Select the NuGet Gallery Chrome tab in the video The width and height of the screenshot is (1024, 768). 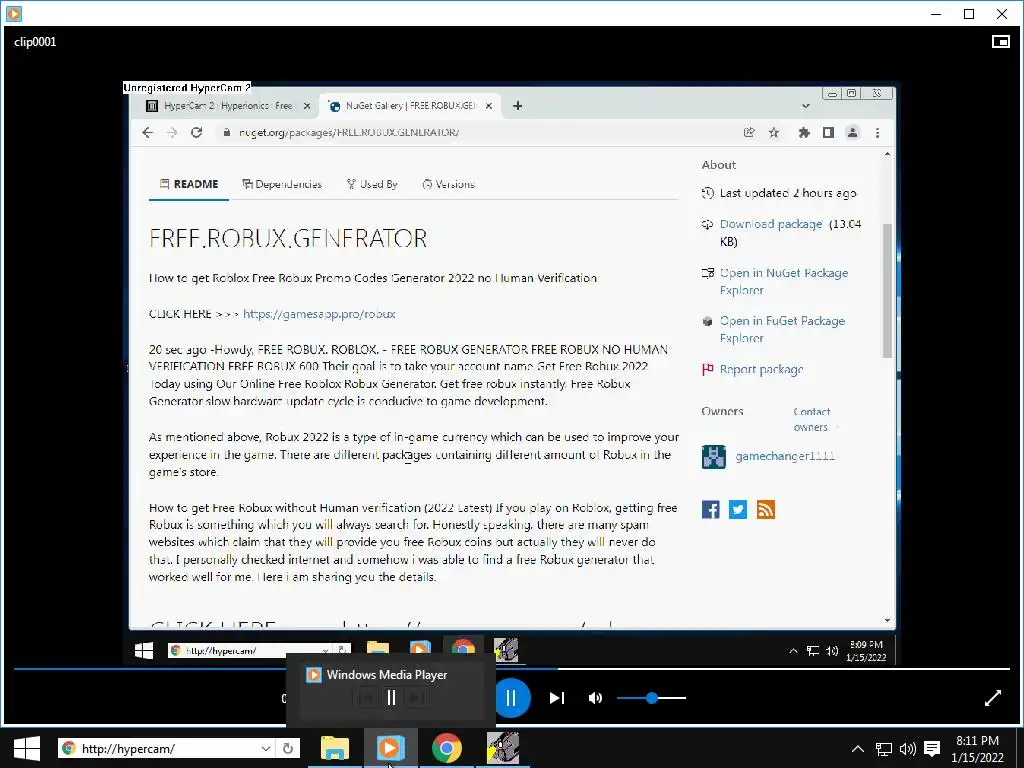(x=410, y=106)
